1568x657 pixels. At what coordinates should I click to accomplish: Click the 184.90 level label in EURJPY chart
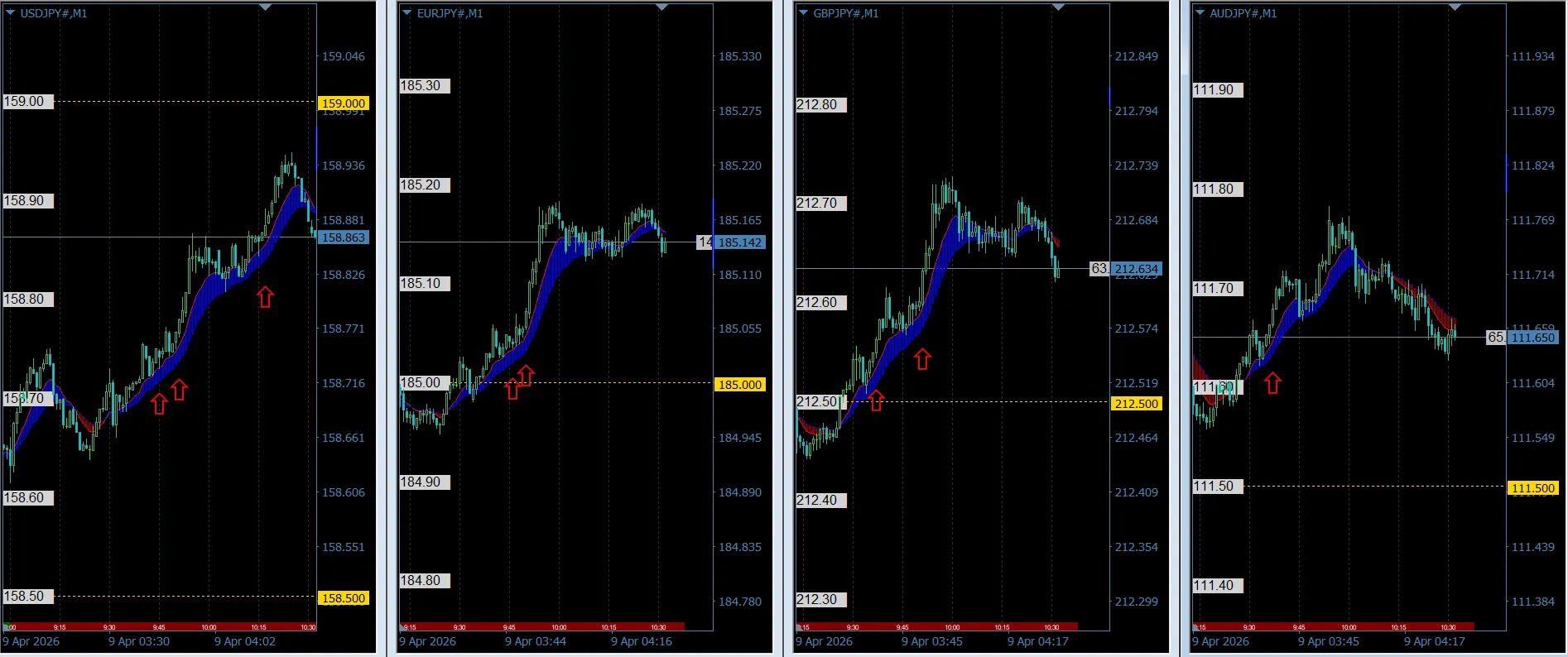[425, 482]
